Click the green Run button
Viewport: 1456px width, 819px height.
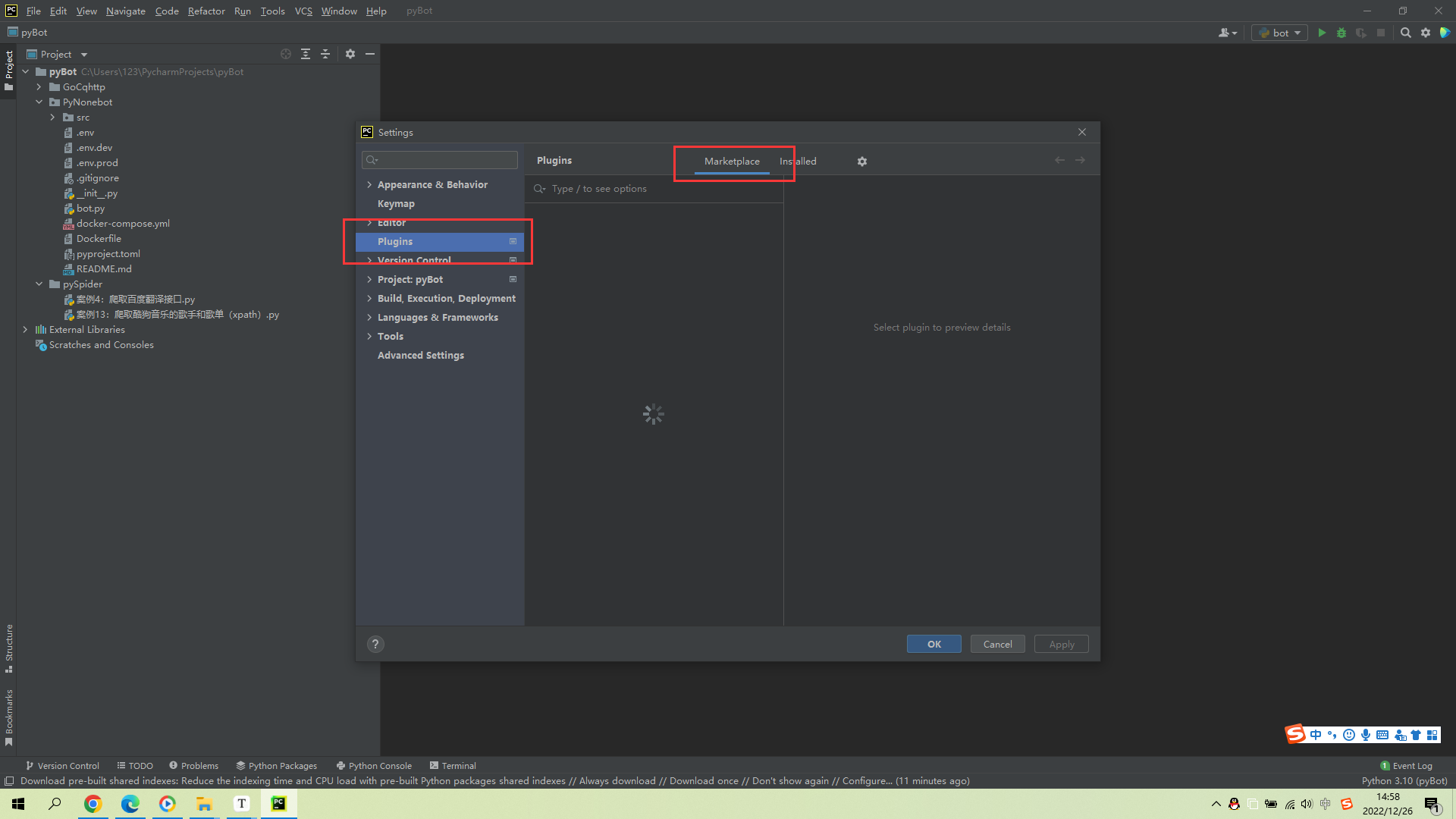click(x=1322, y=33)
